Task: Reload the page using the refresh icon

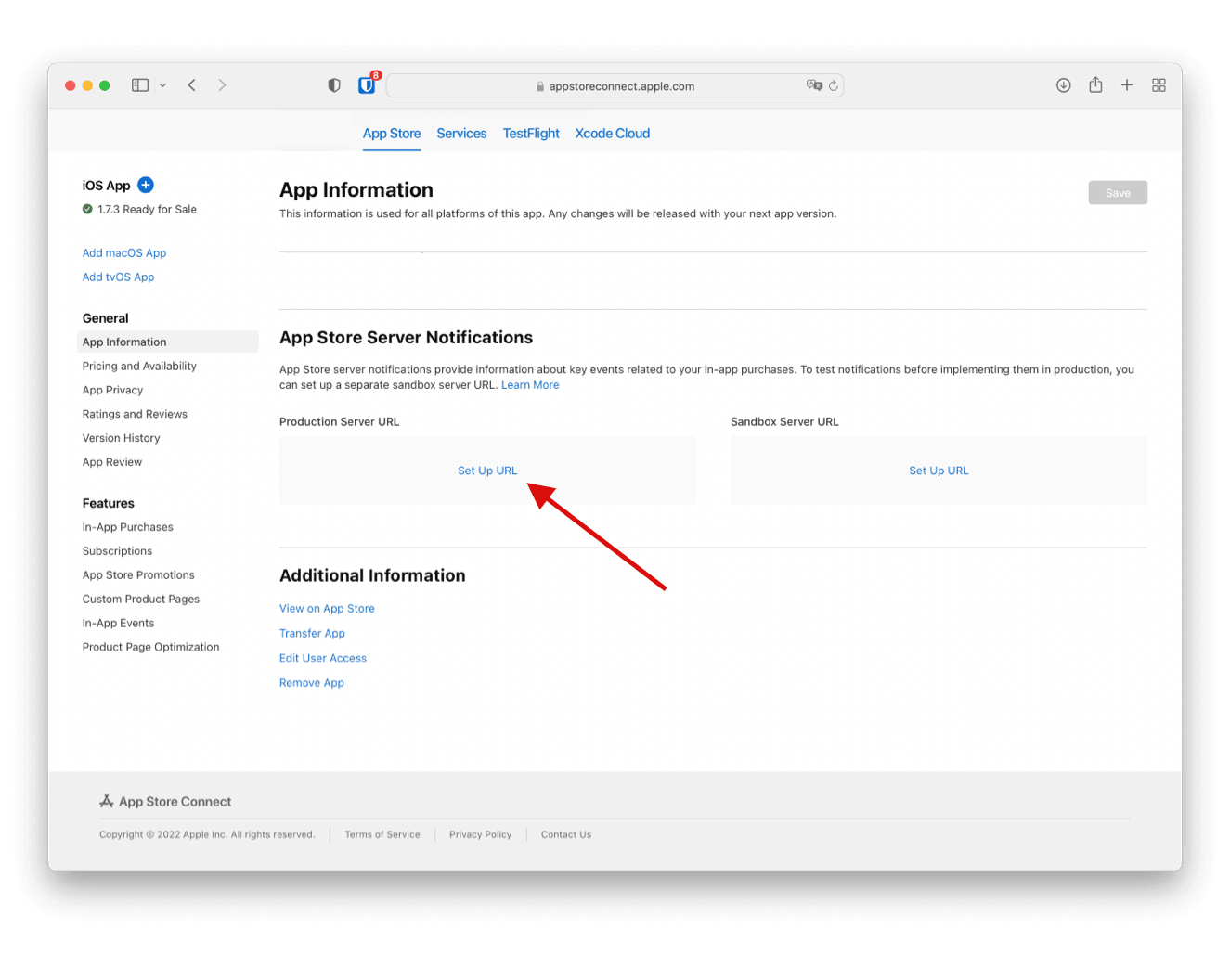Action: click(833, 85)
